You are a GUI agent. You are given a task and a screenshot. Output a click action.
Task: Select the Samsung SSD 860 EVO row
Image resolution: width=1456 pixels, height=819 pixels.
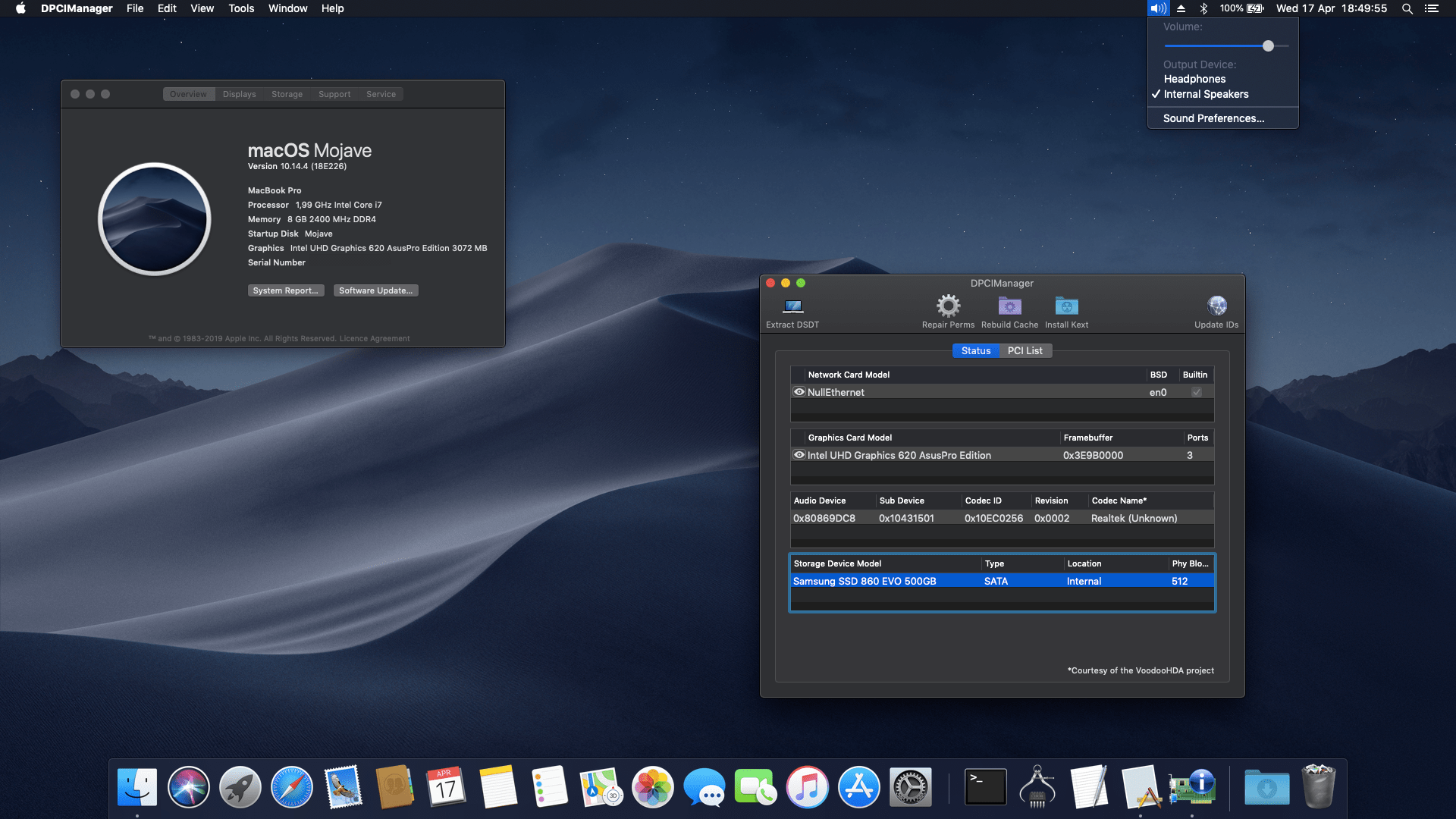coord(864,581)
